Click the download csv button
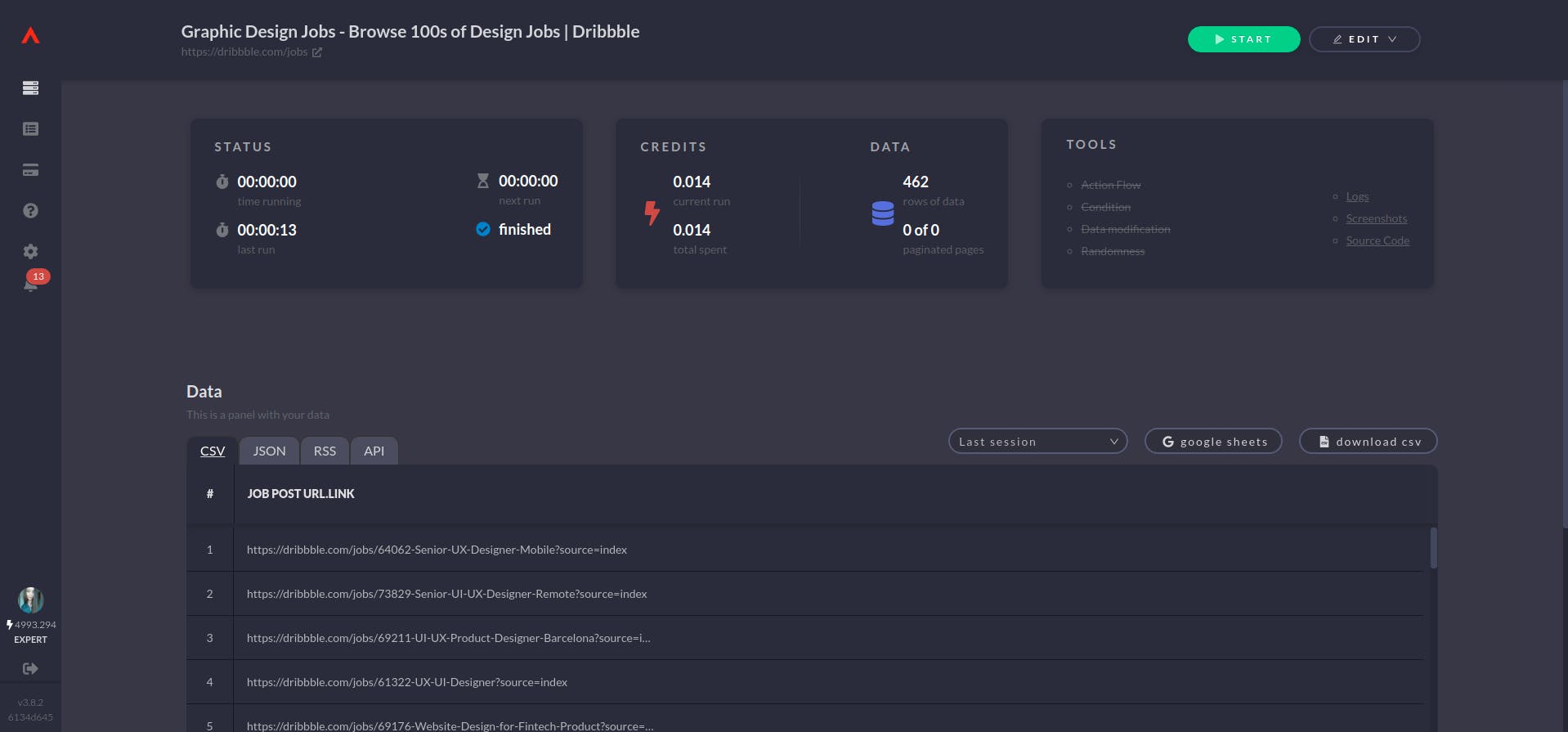1568x732 pixels. click(x=1368, y=441)
